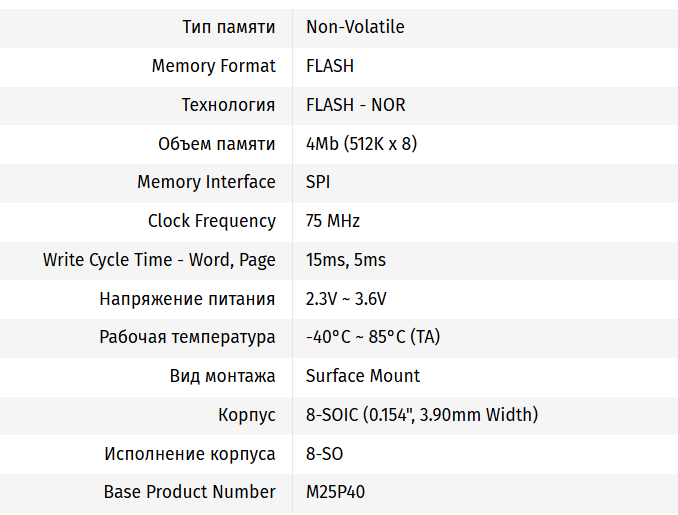678x515 pixels.
Task: Select the "2.3V ~ 3.6V" value
Action: (x=346, y=299)
